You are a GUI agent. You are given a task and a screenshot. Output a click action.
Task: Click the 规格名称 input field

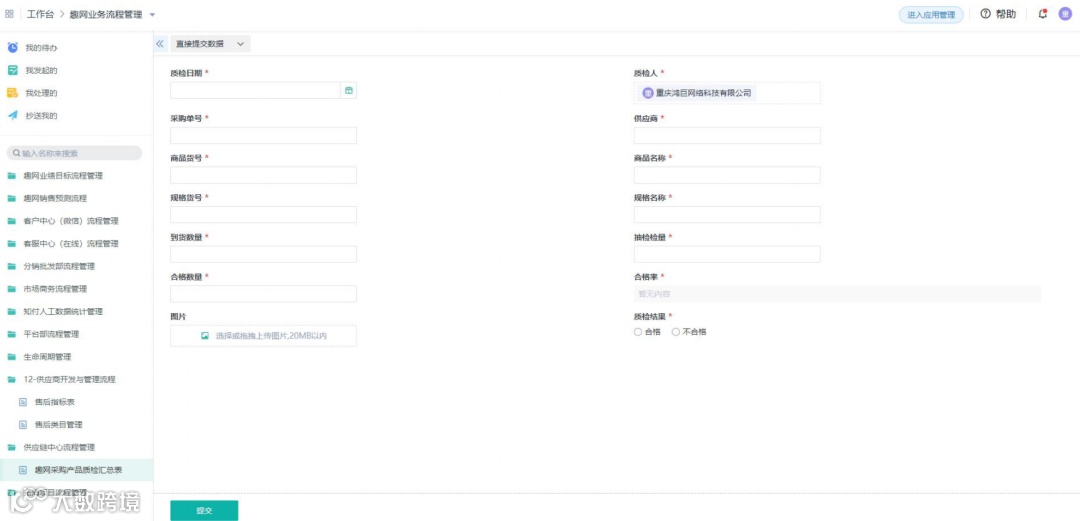[727, 214]
